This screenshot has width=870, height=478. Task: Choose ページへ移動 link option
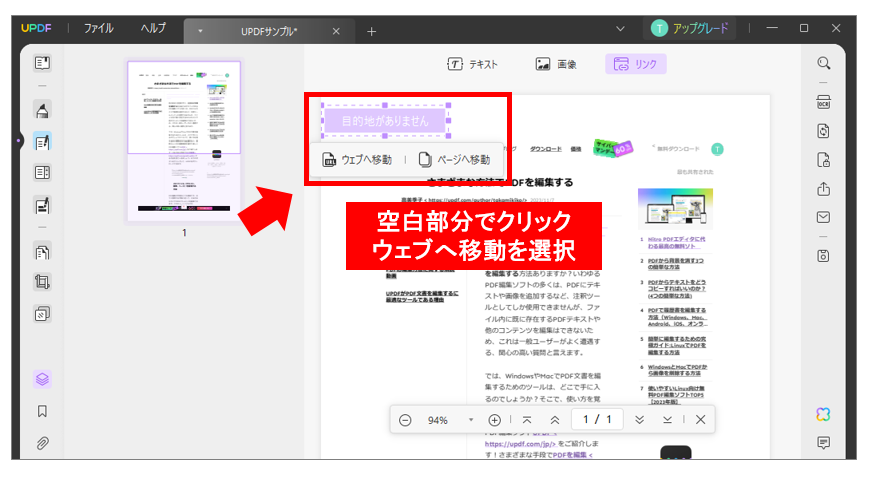[454, 160]
